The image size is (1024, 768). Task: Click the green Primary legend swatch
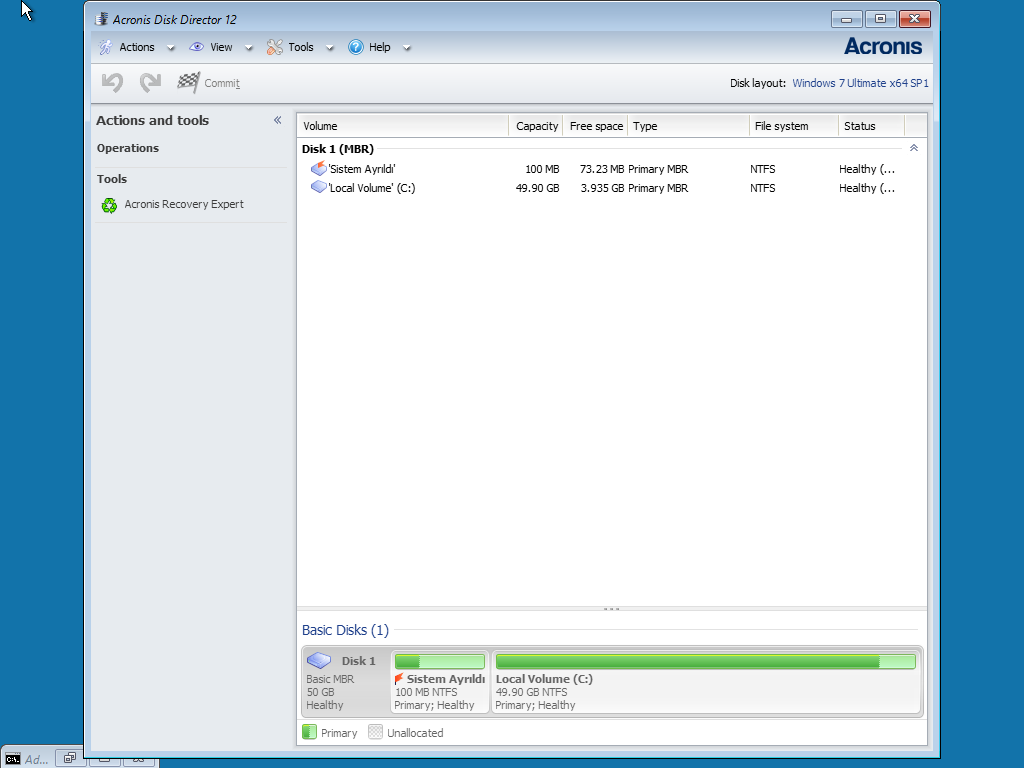click(x=310, y=732)
